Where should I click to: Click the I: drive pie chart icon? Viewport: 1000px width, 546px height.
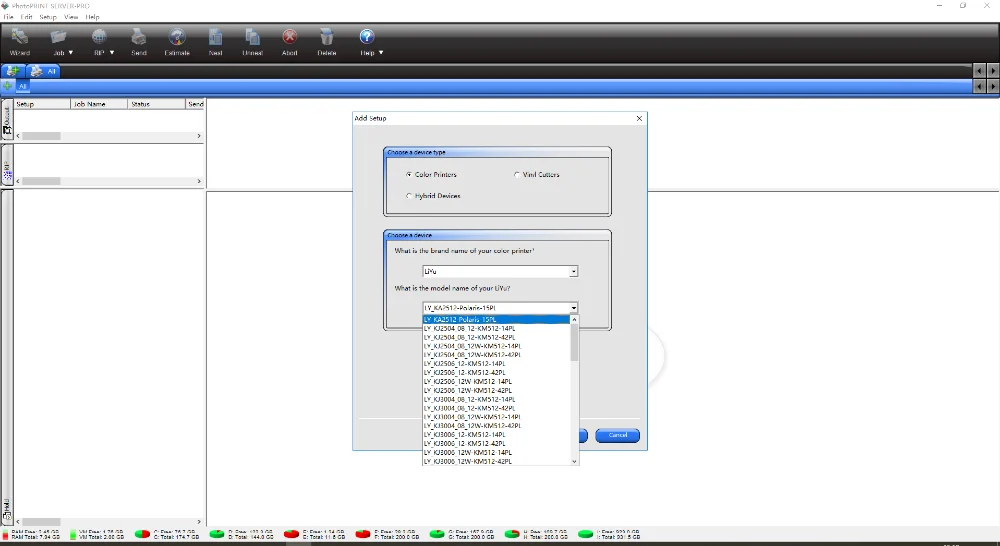tap(585, 534)
